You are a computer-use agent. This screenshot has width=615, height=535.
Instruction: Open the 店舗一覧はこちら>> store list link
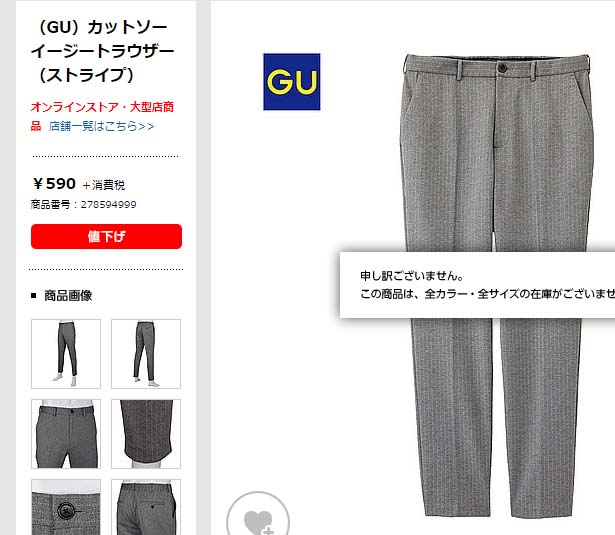point(102,126)
